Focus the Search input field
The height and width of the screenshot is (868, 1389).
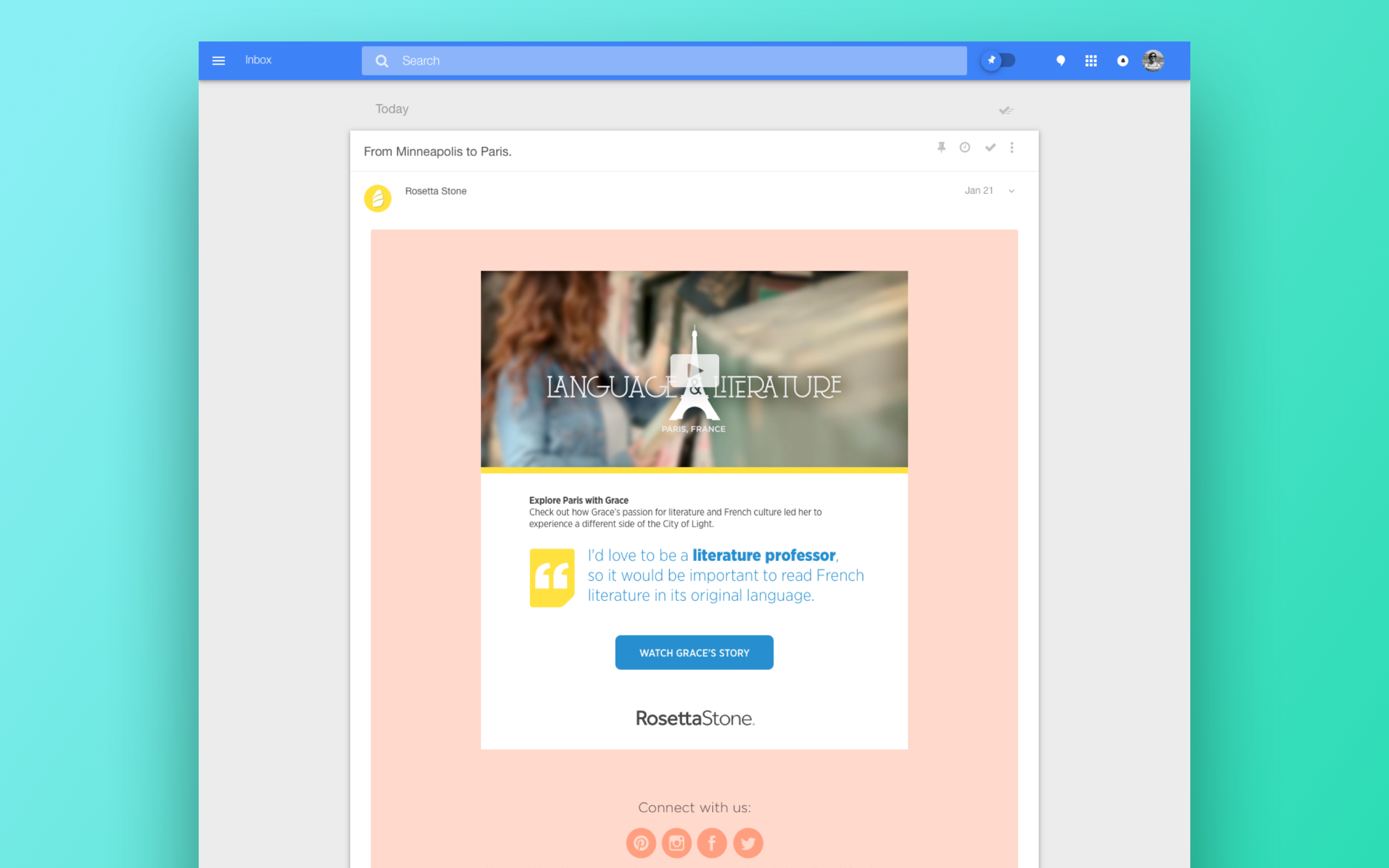664,61
